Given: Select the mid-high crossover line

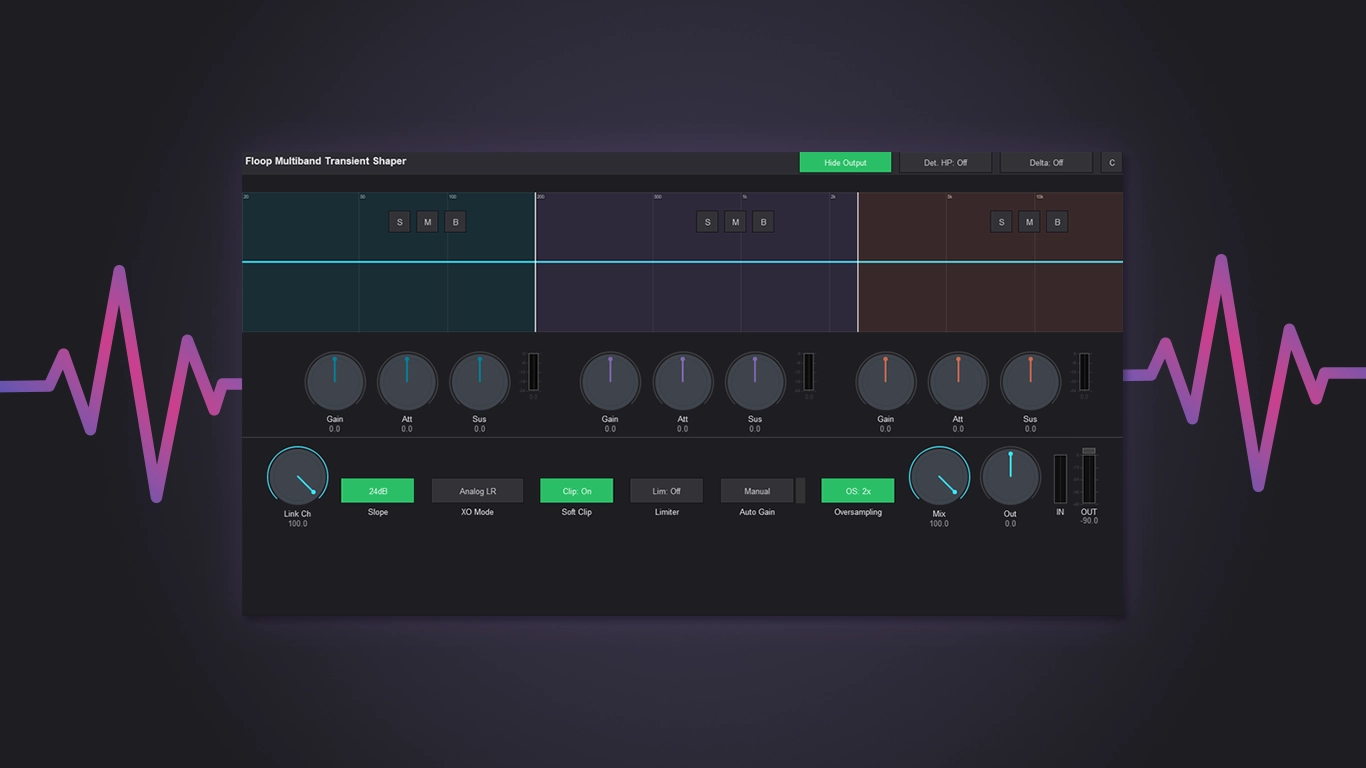Looking at the screenshot, I should point(858,262).
